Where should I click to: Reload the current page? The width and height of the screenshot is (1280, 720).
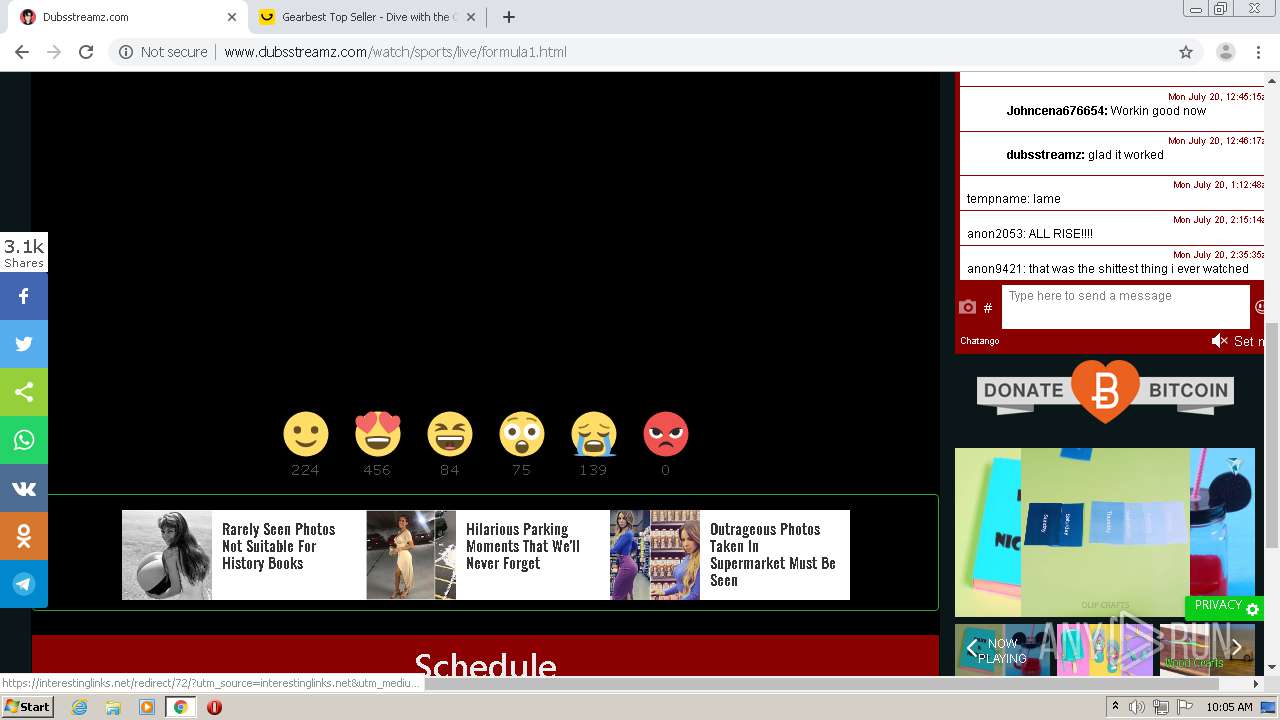[x=86, y=52]
